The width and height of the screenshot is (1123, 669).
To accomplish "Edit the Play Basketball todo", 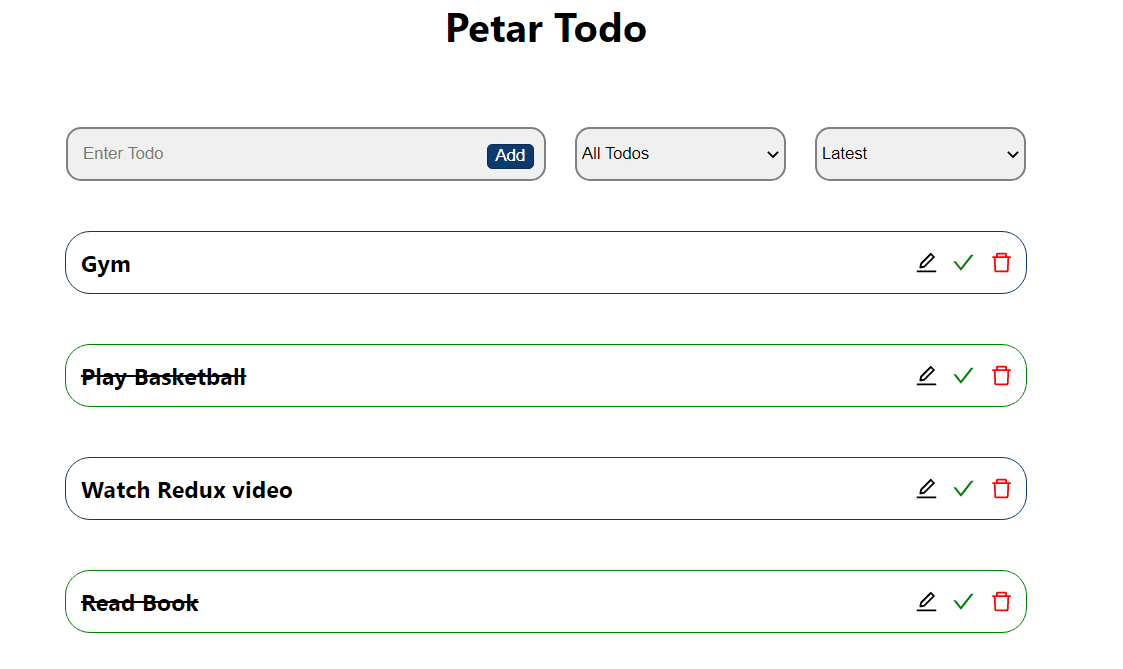I will pyautogui.click(x=926, y=376).
